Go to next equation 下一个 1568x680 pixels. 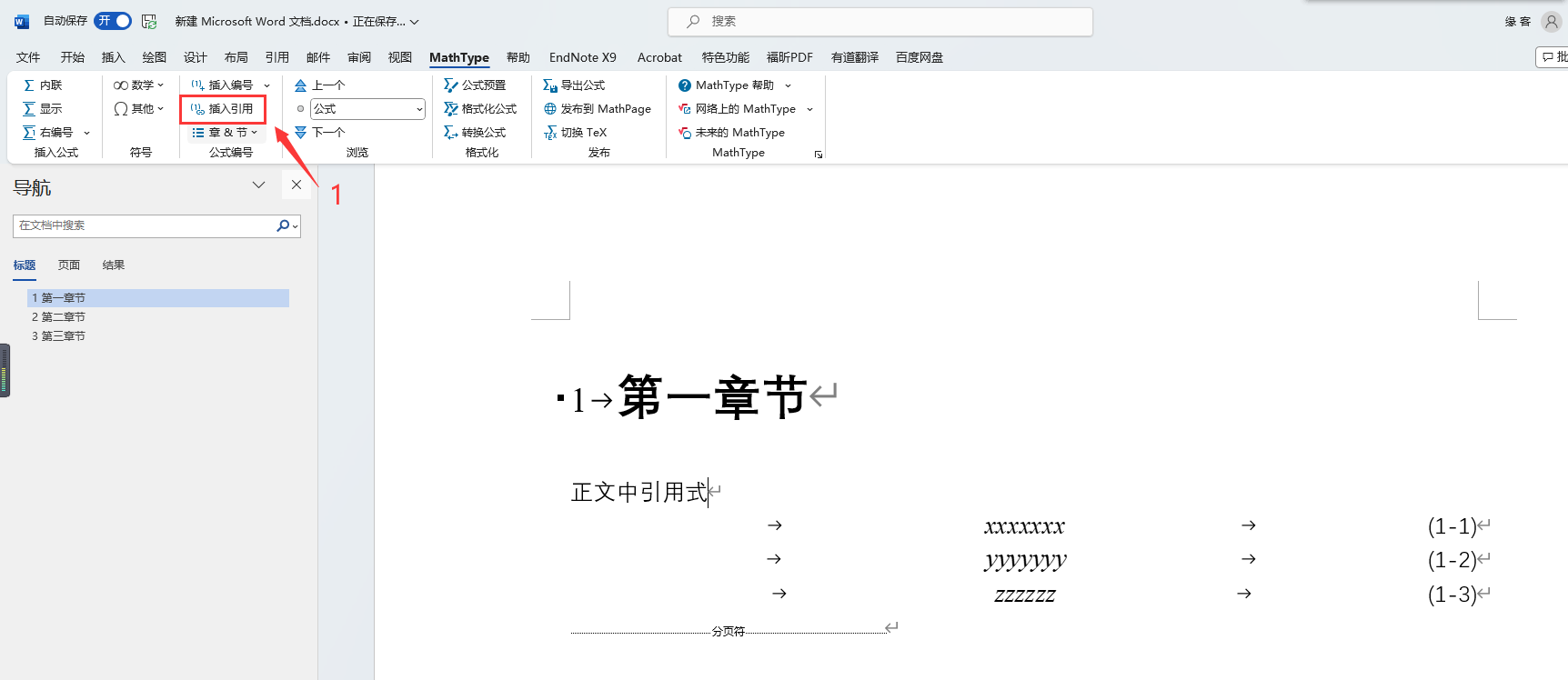click(x=320, y=133)
